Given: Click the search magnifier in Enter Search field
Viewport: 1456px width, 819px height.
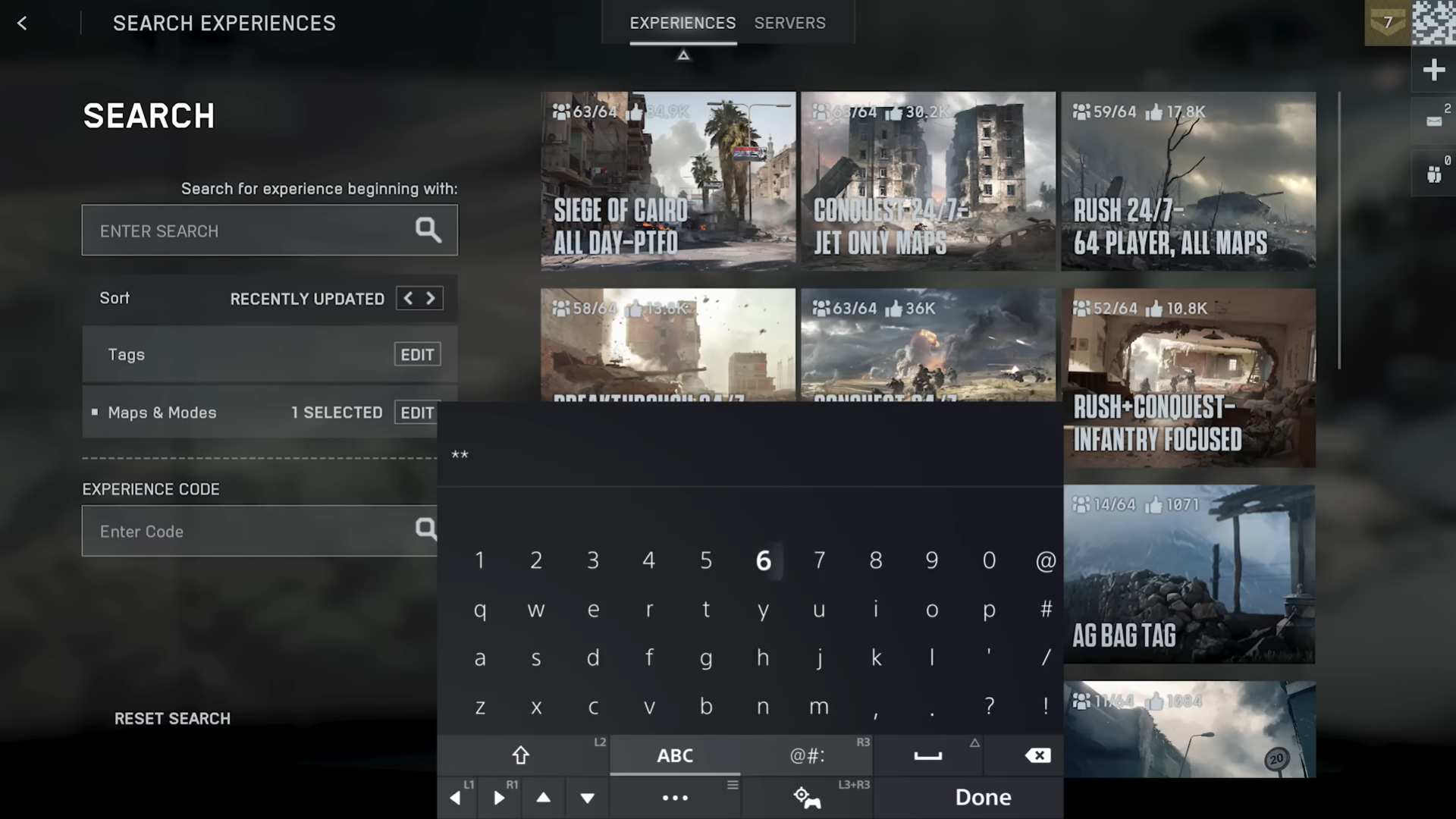Looking at the screenshot, I should [428, 230].
